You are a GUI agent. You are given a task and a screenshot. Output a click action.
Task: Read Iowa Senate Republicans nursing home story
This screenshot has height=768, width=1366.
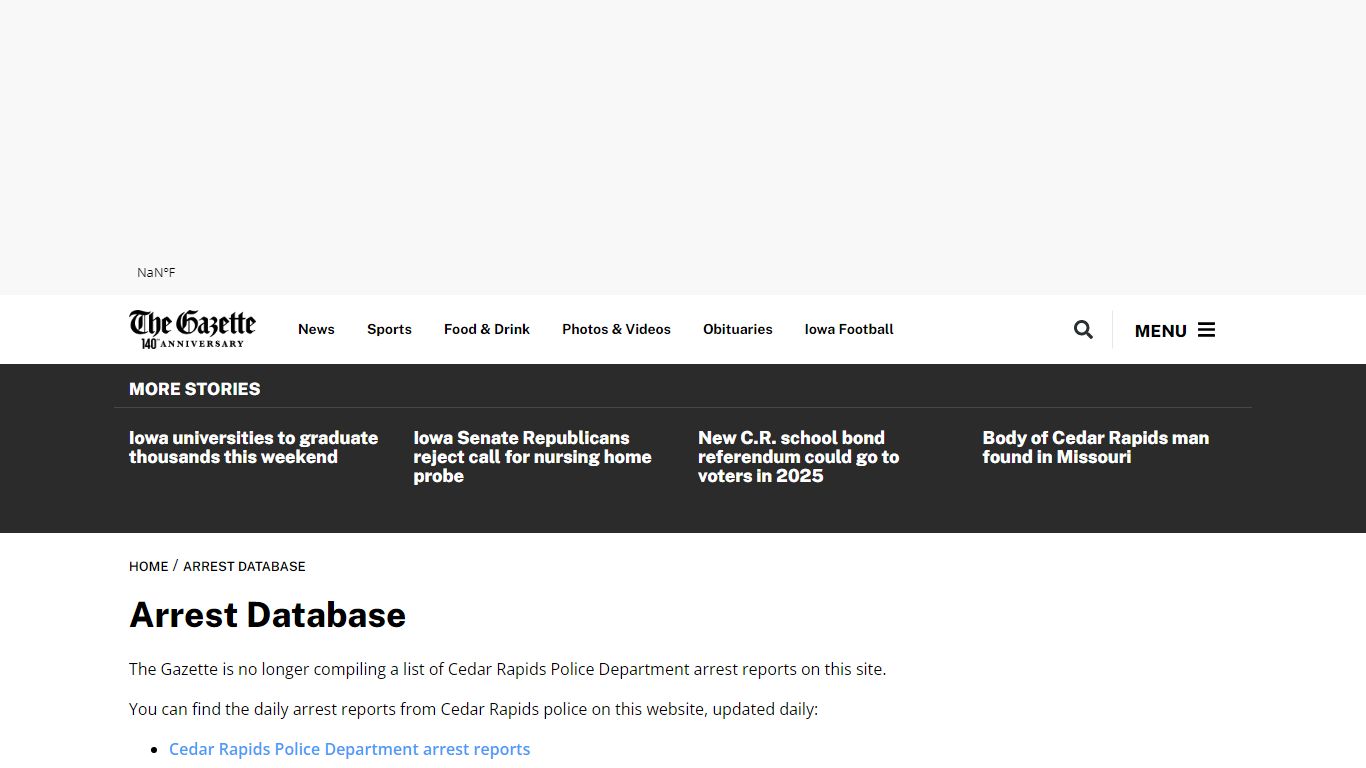click(532, 457)
